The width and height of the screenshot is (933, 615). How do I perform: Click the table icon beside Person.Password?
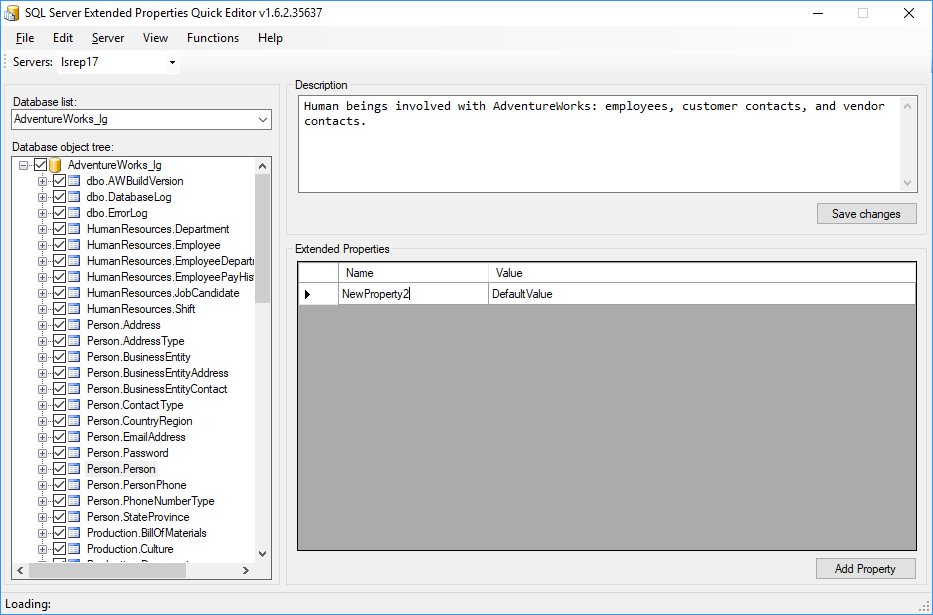[x=74, y=453]
